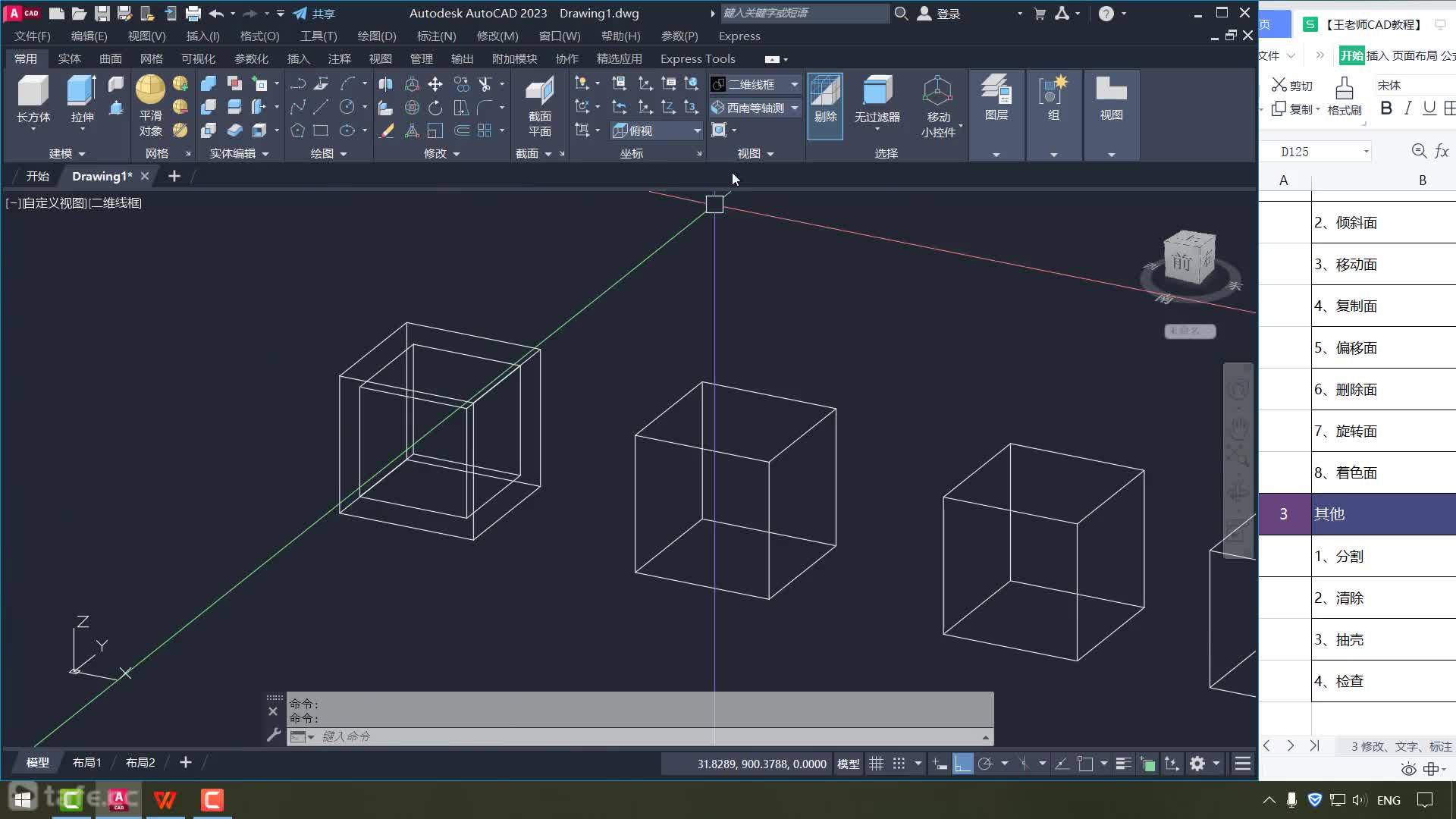Open the 修改(M) menu
1456x819 pixels.
click(x=497, y=36)
